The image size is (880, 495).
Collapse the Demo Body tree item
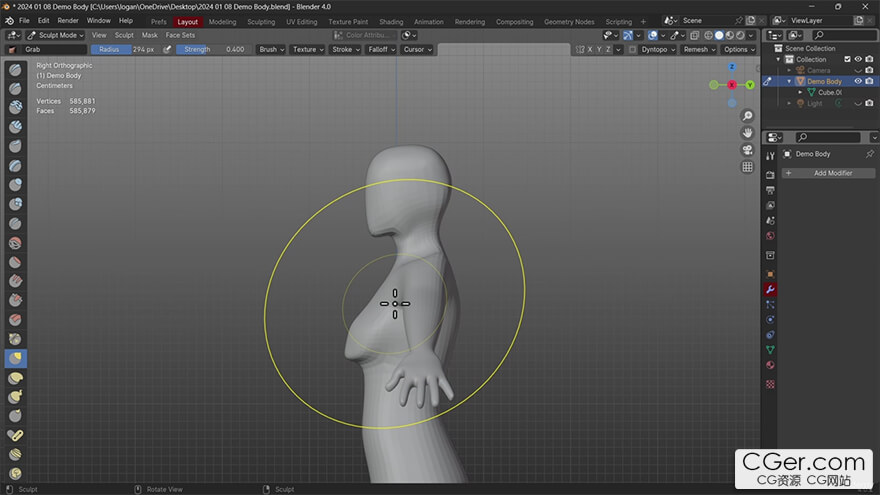[x=789, y=81]
